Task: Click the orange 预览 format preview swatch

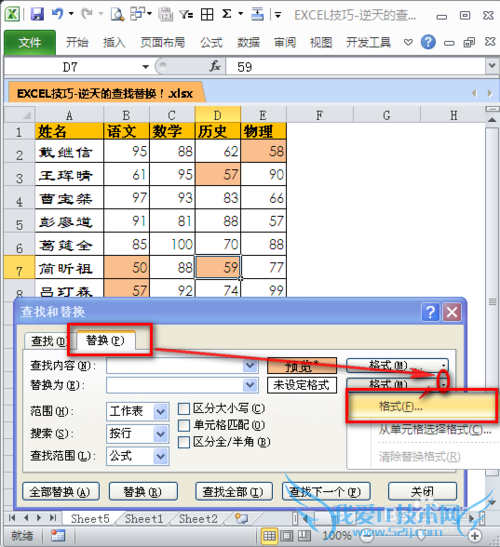Action: point(302,366)
